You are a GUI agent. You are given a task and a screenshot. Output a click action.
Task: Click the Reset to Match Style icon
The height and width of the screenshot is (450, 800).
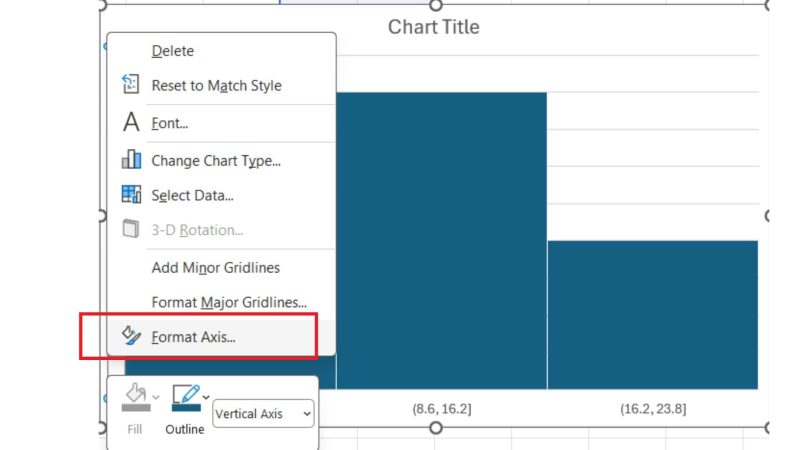coord(131,84)
